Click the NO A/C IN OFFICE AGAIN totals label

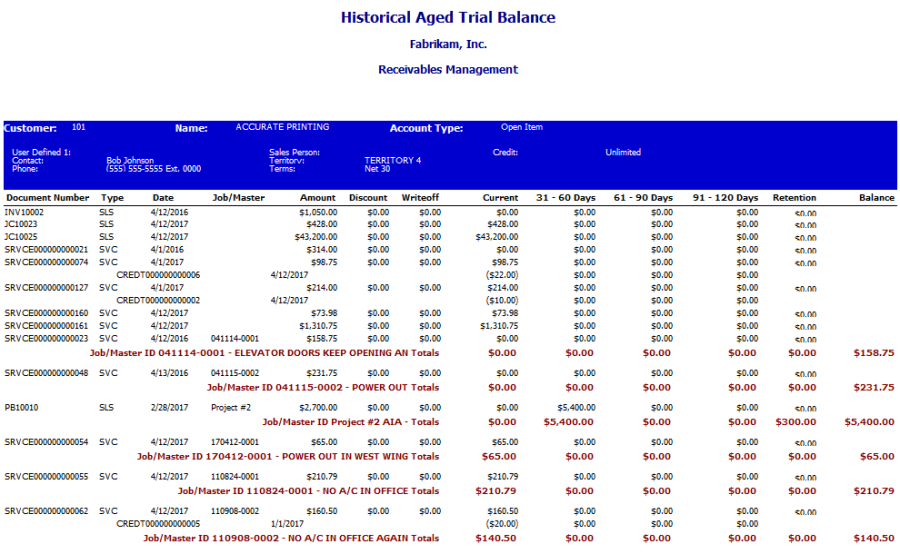[x=290, y=538]
